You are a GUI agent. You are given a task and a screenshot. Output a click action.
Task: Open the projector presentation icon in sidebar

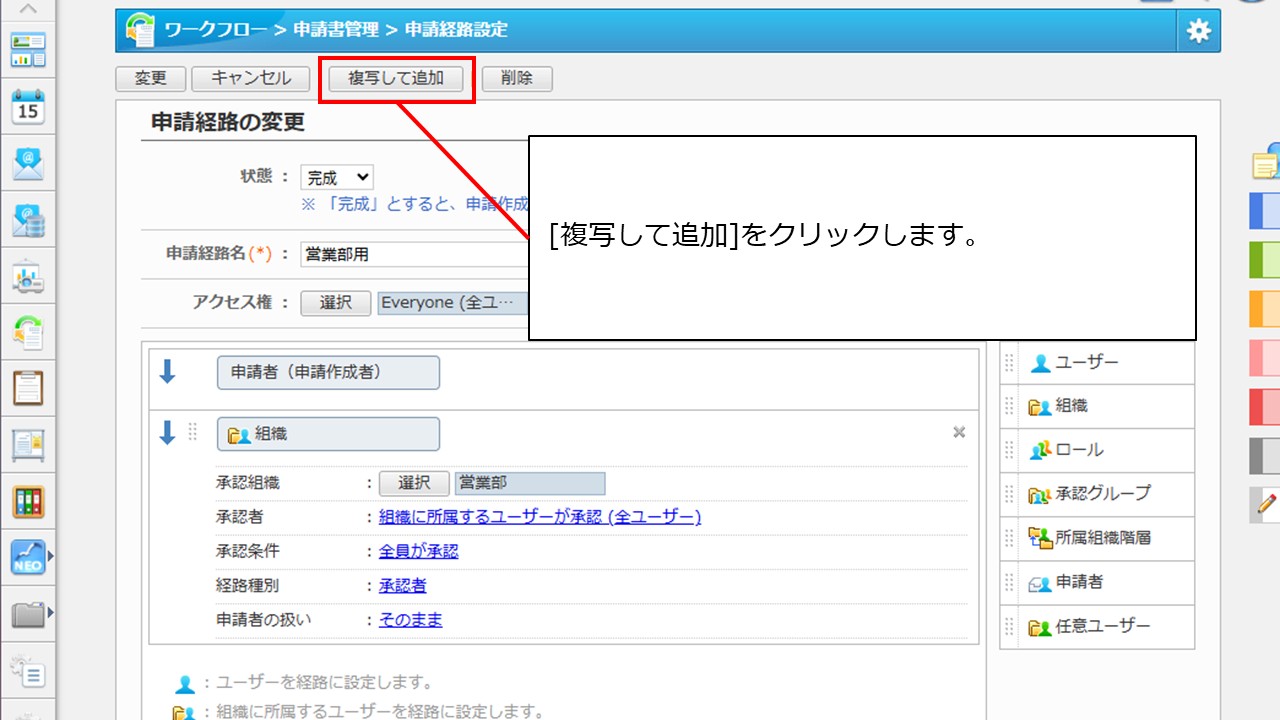[28, 277]
